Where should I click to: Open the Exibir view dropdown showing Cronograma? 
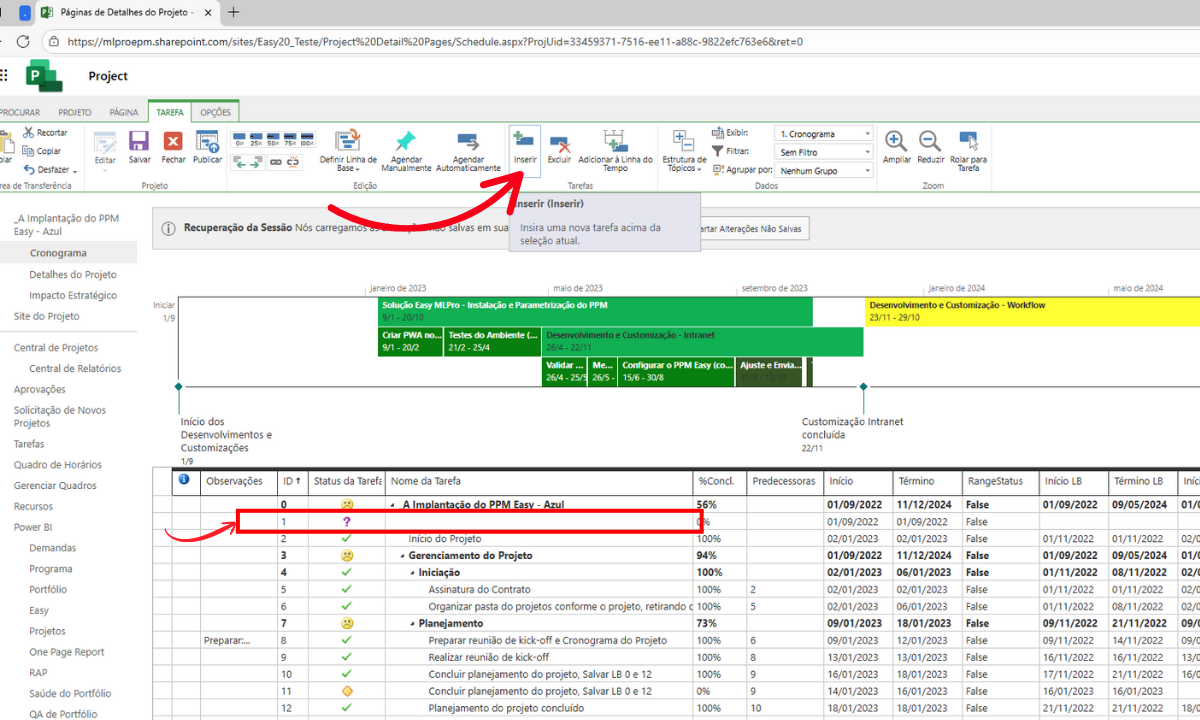824,134
